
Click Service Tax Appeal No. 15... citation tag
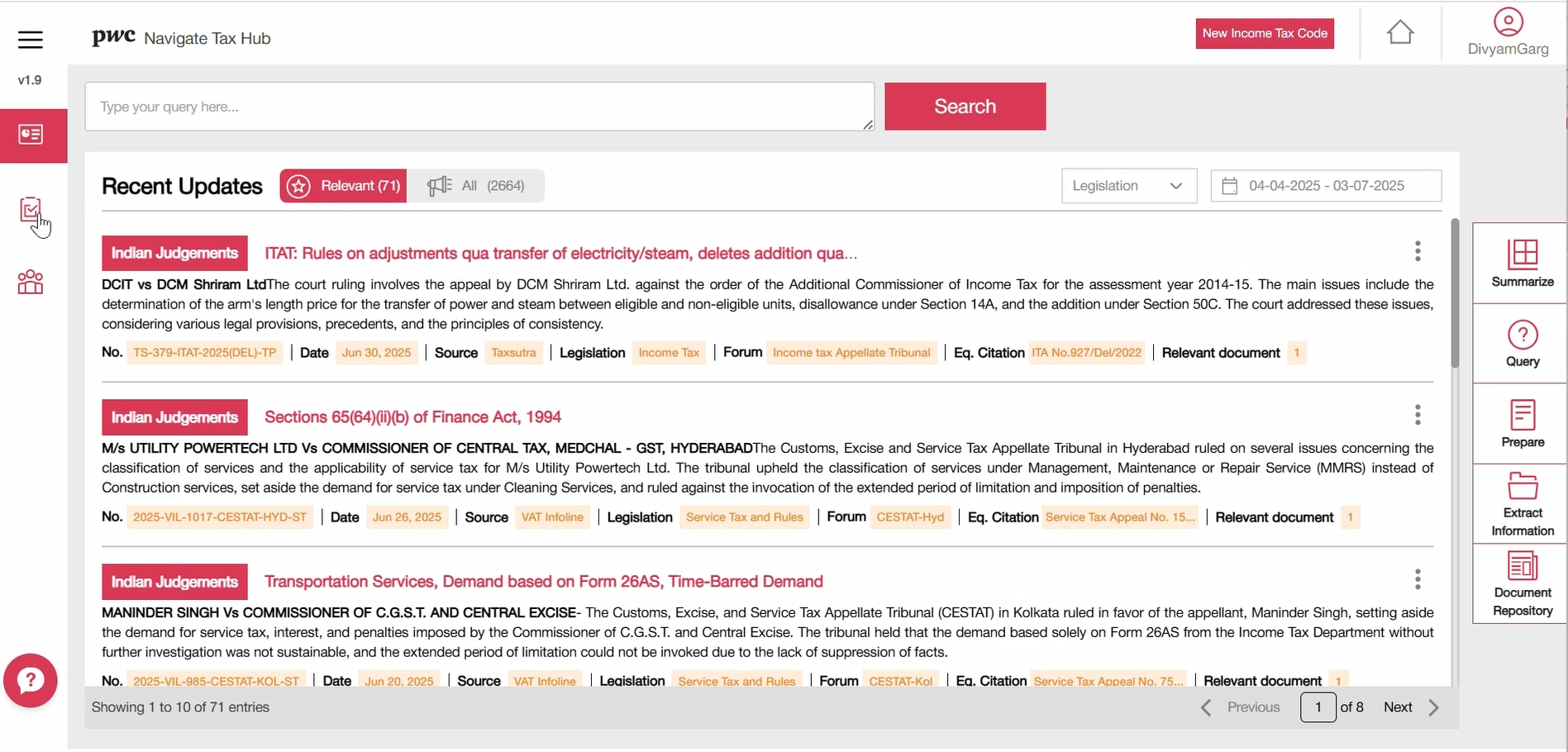1120,517
